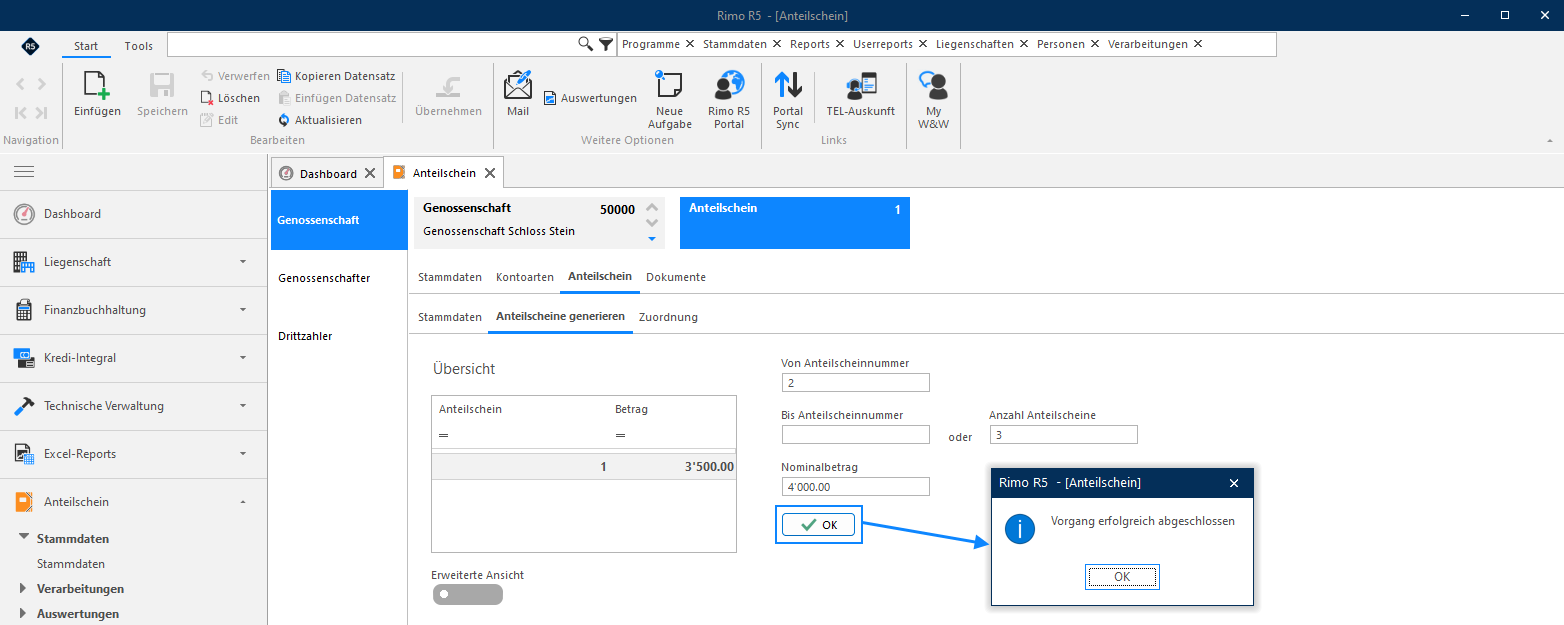Click OK below Nominalbetrag
This screenshot has width=1564, height=625.
tap(818, 525)
